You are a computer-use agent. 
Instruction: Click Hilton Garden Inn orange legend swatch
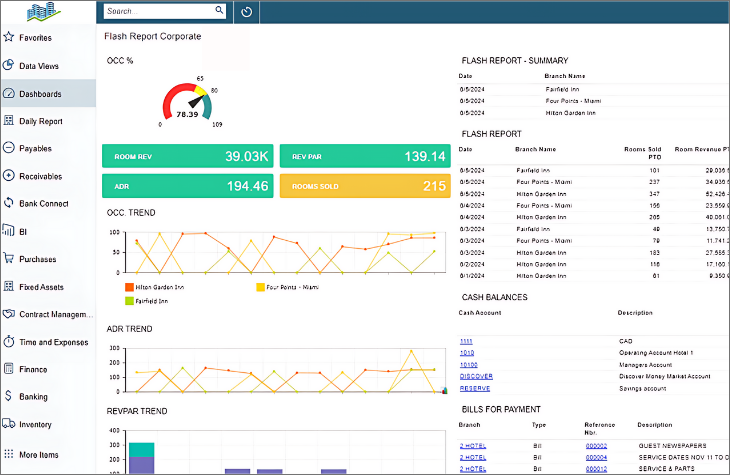tap(129, 287)
